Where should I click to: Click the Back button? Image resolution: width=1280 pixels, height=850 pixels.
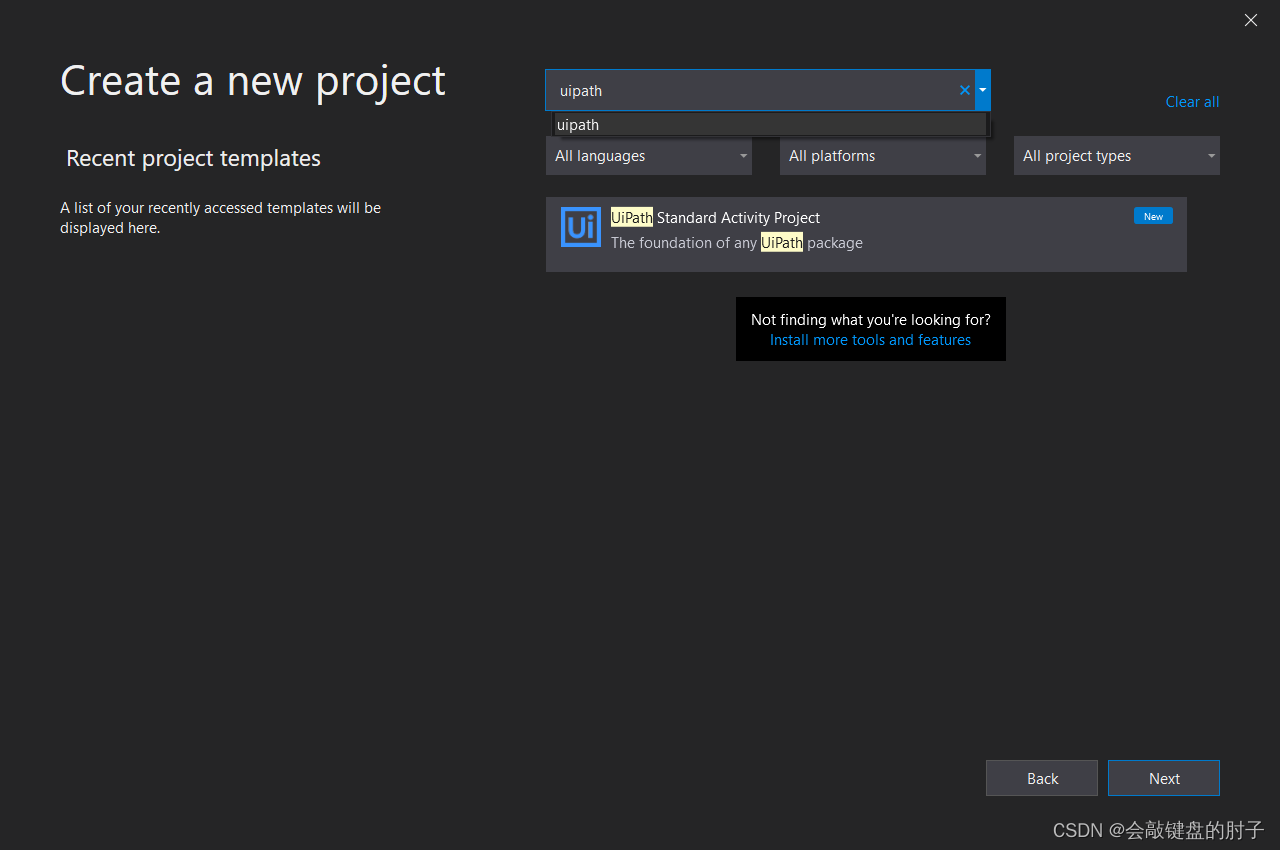(1042, 778)
